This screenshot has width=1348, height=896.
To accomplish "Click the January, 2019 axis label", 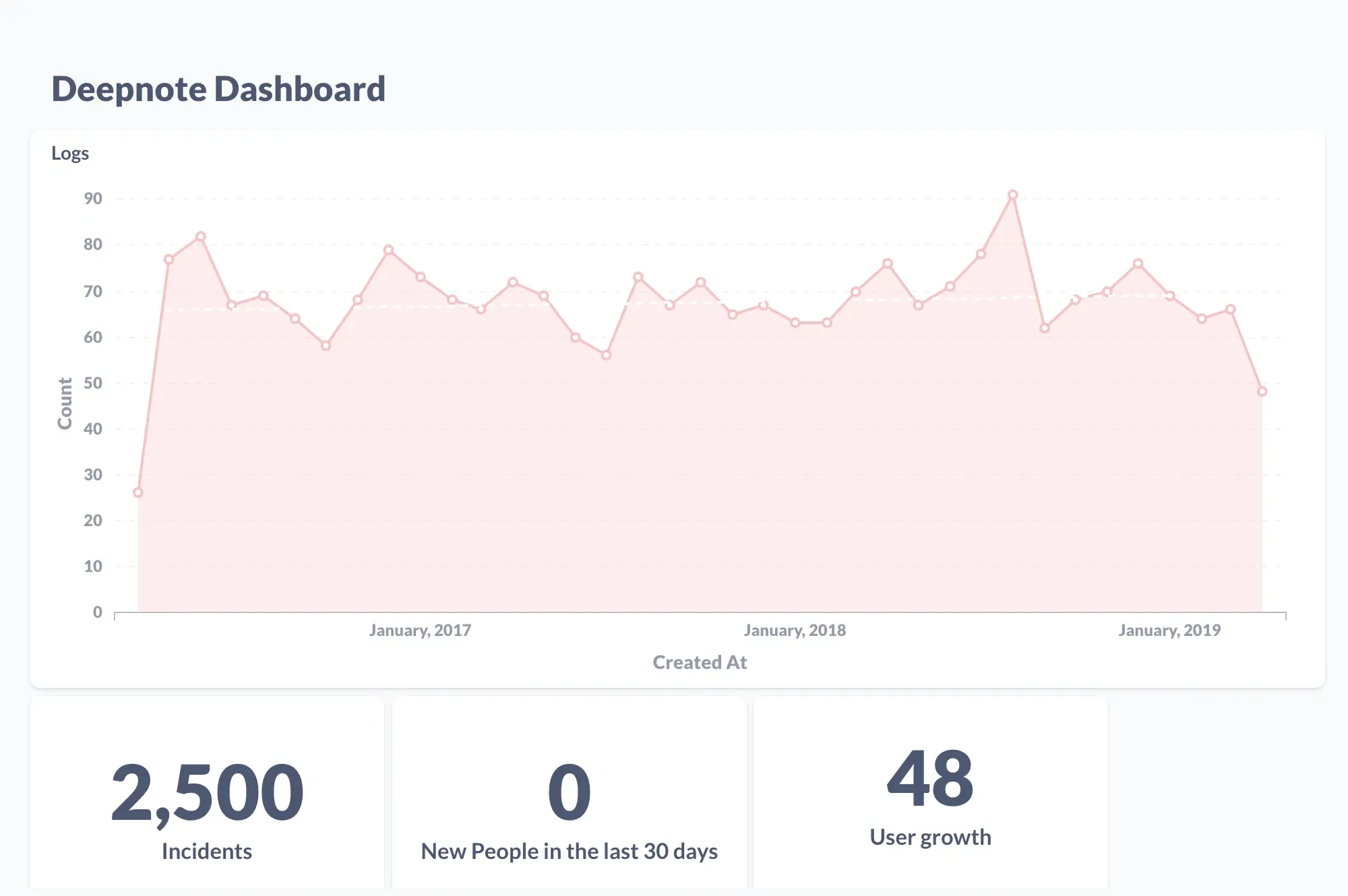I will click(1169, 631).
